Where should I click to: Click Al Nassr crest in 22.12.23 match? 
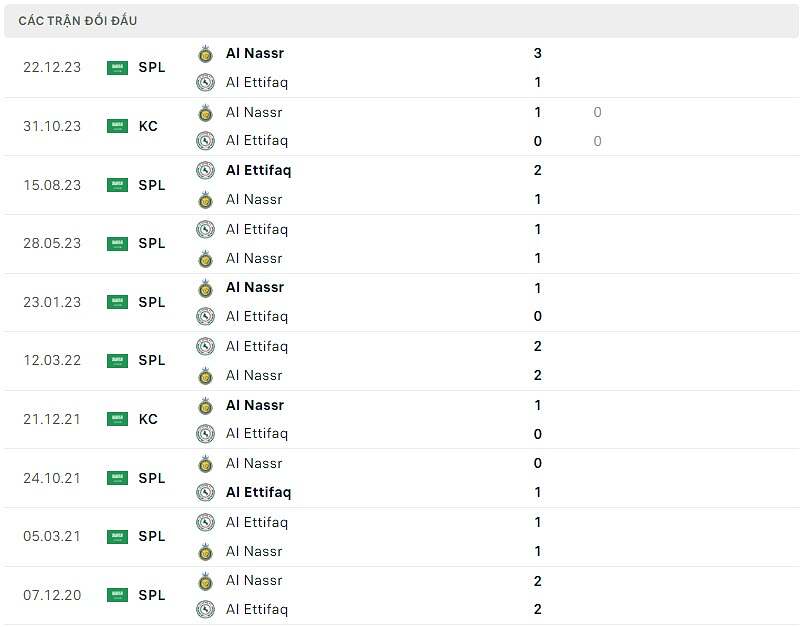click(205, 54)
